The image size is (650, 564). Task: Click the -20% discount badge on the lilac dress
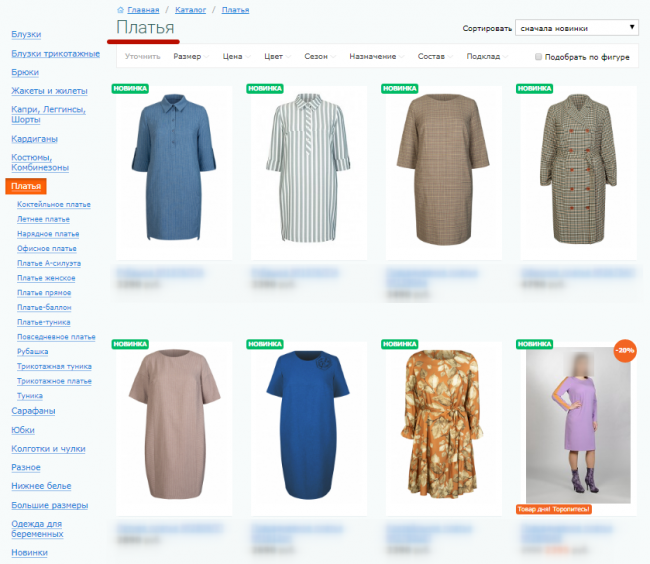pyautogui.click(x=625, y=352)
